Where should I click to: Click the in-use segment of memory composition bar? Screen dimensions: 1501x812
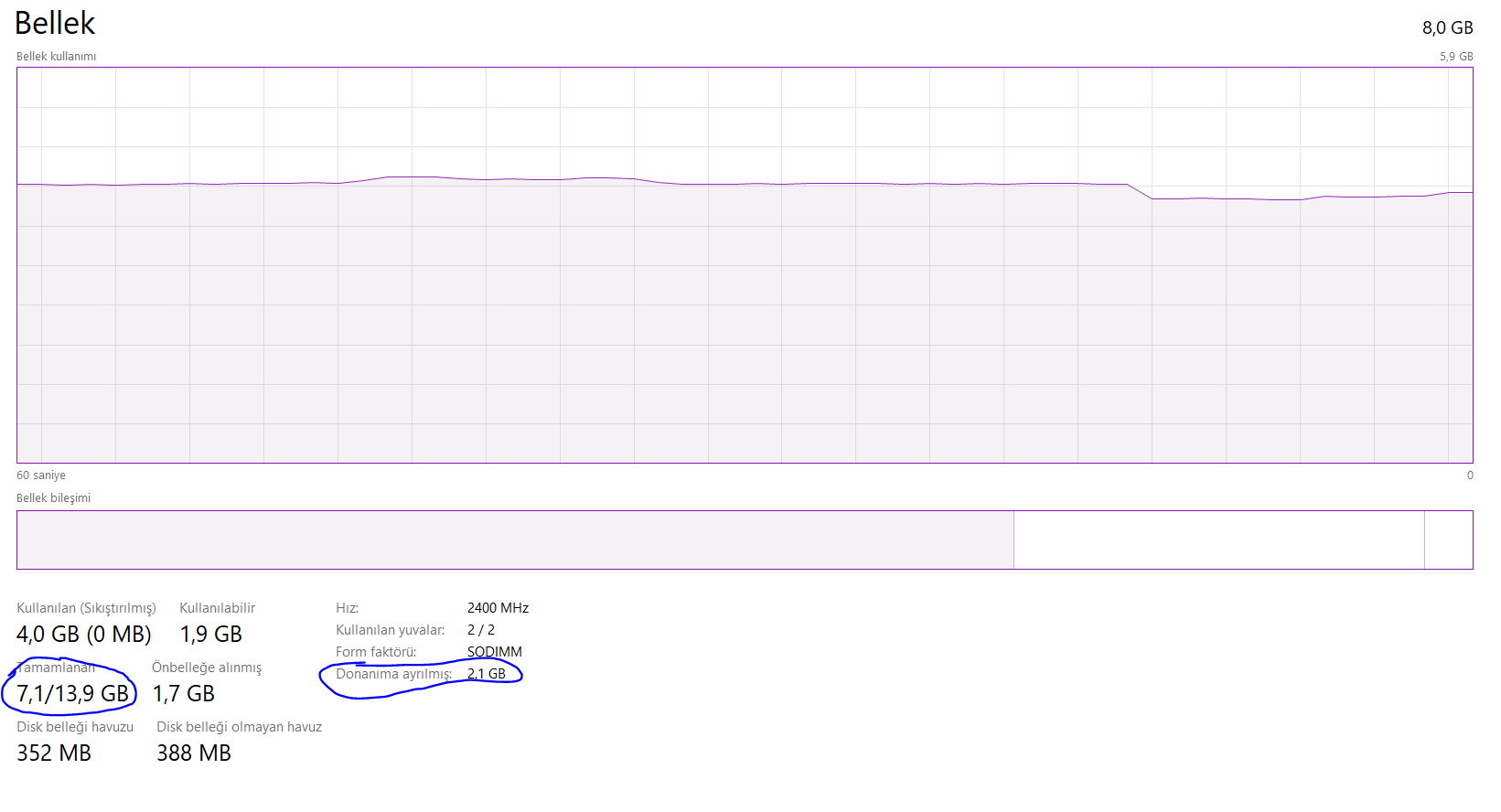(x=515, y=540)
